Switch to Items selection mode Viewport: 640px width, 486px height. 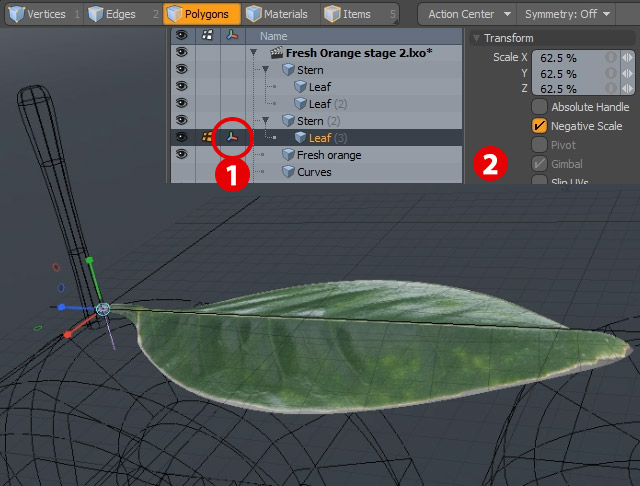pos(359,14)
